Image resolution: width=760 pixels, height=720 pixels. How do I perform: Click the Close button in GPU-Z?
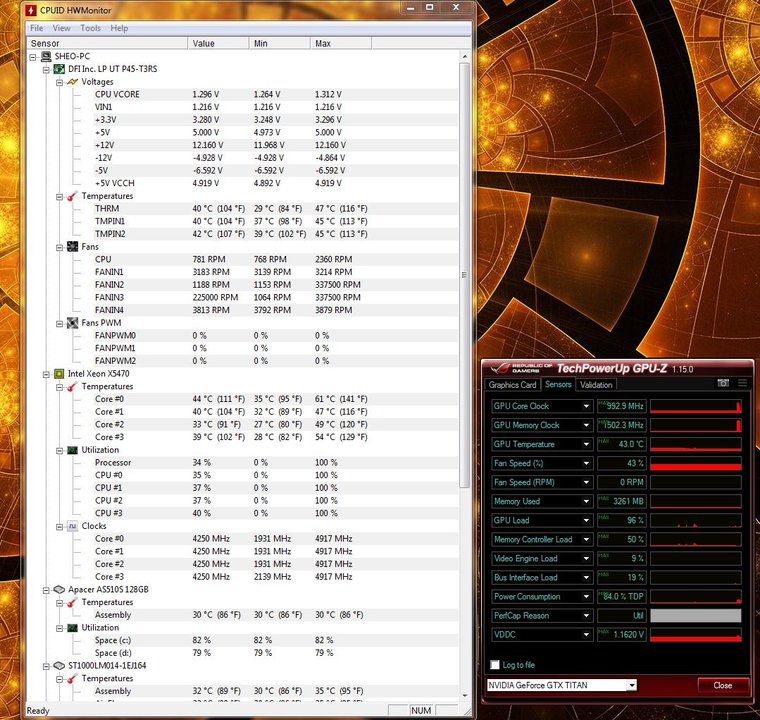pos(722,685)
